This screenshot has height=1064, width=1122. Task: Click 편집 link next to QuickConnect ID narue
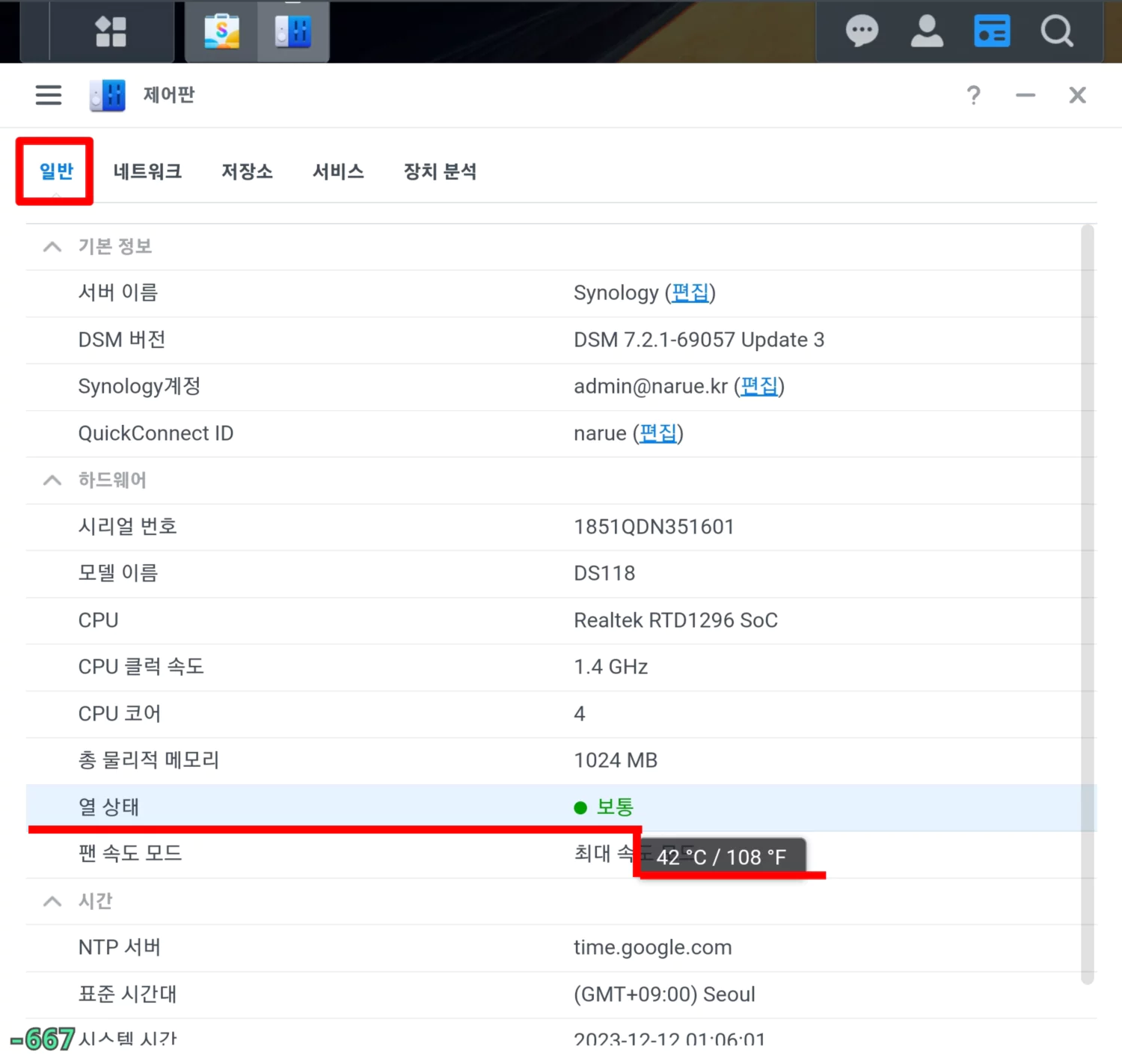coord(658,433)
